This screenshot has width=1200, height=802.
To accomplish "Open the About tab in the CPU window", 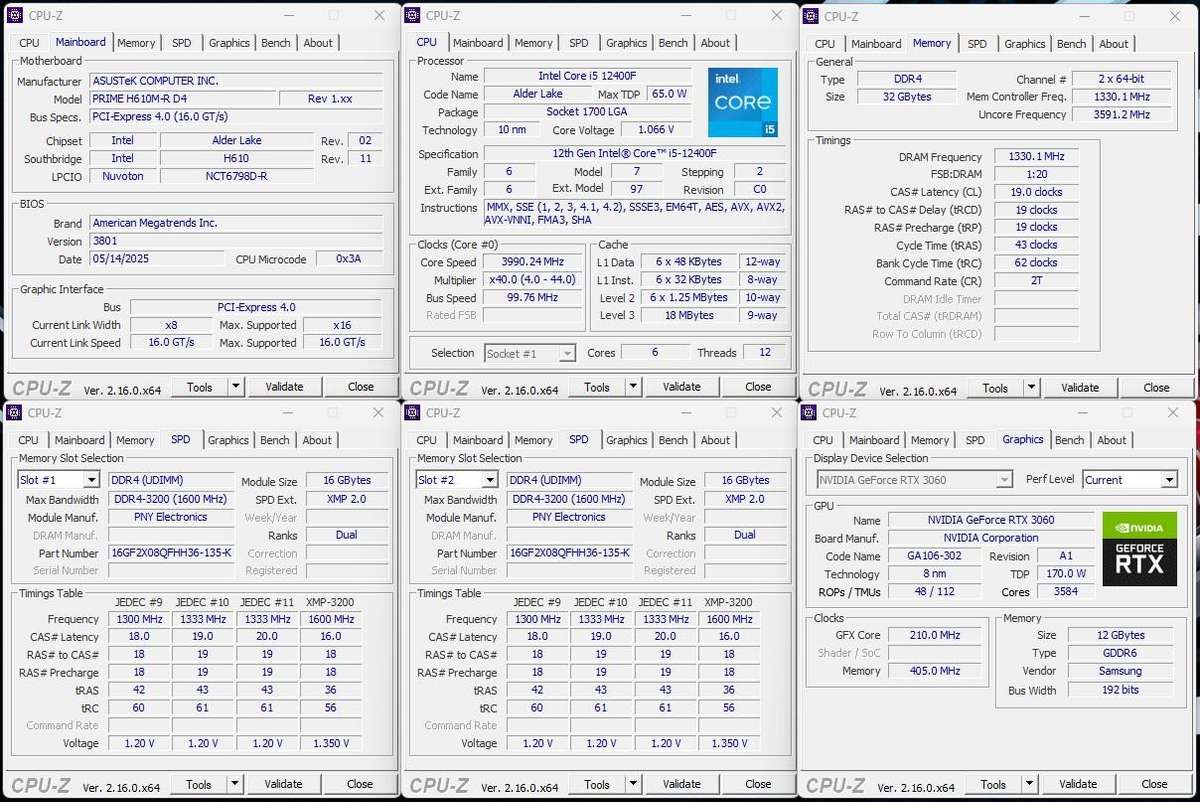I will pyautogui.click(x=715, y=42).
